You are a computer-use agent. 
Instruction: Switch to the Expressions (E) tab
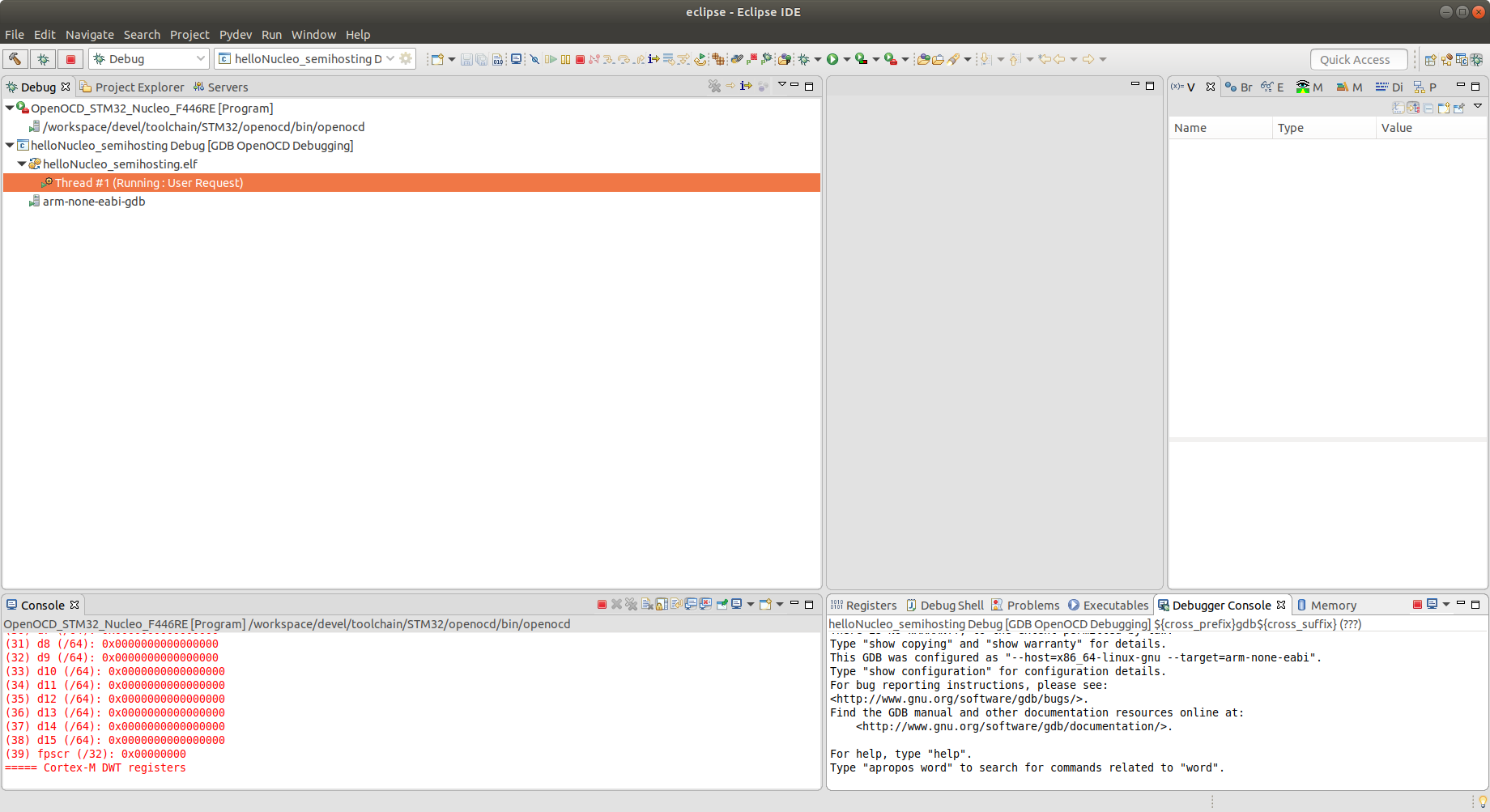point(1273,87)
